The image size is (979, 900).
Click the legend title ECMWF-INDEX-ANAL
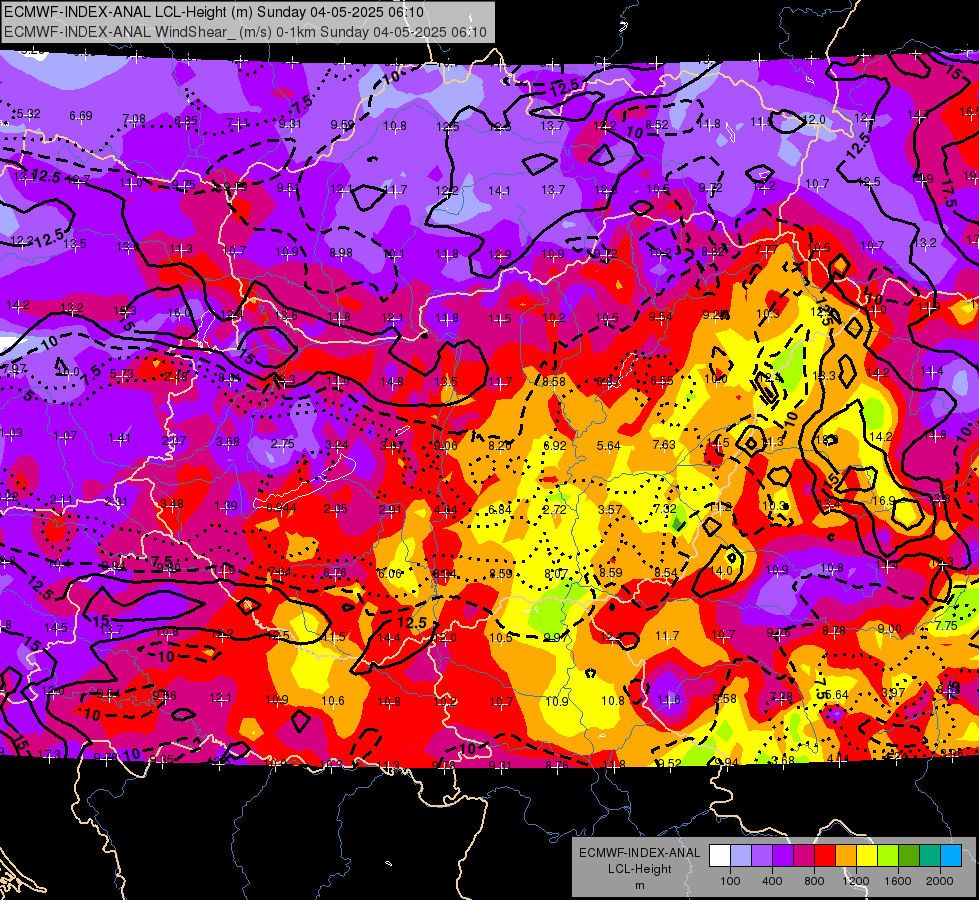[639, 853]
